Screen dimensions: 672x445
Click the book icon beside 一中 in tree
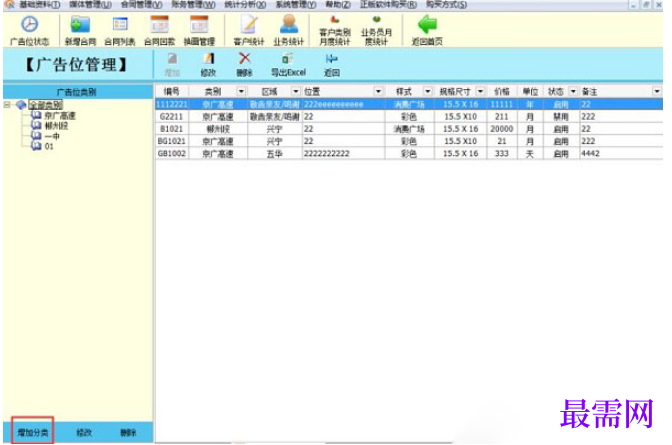[36, 136]
